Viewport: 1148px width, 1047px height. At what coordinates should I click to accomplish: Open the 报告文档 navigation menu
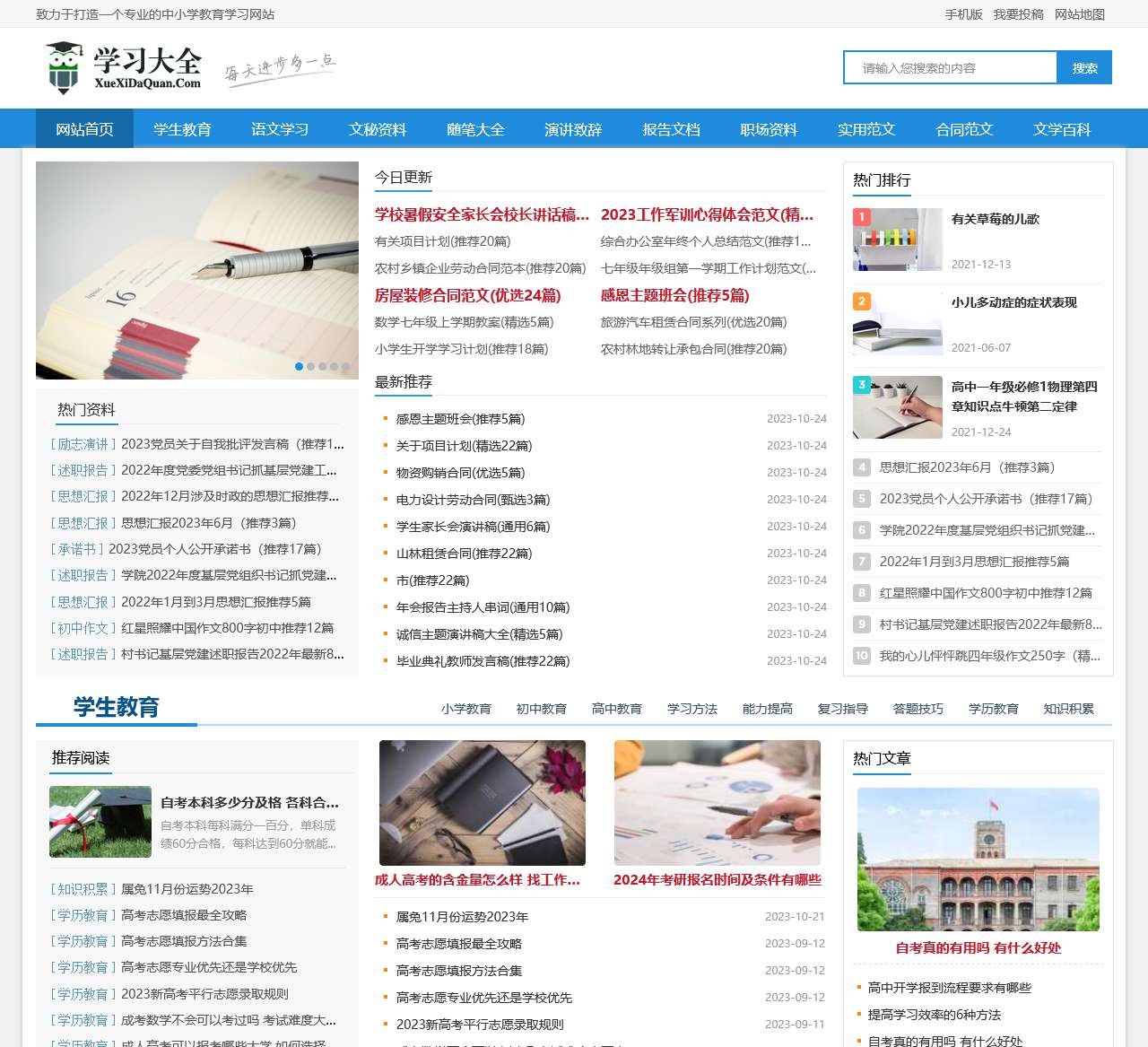(x=671, y=129)
